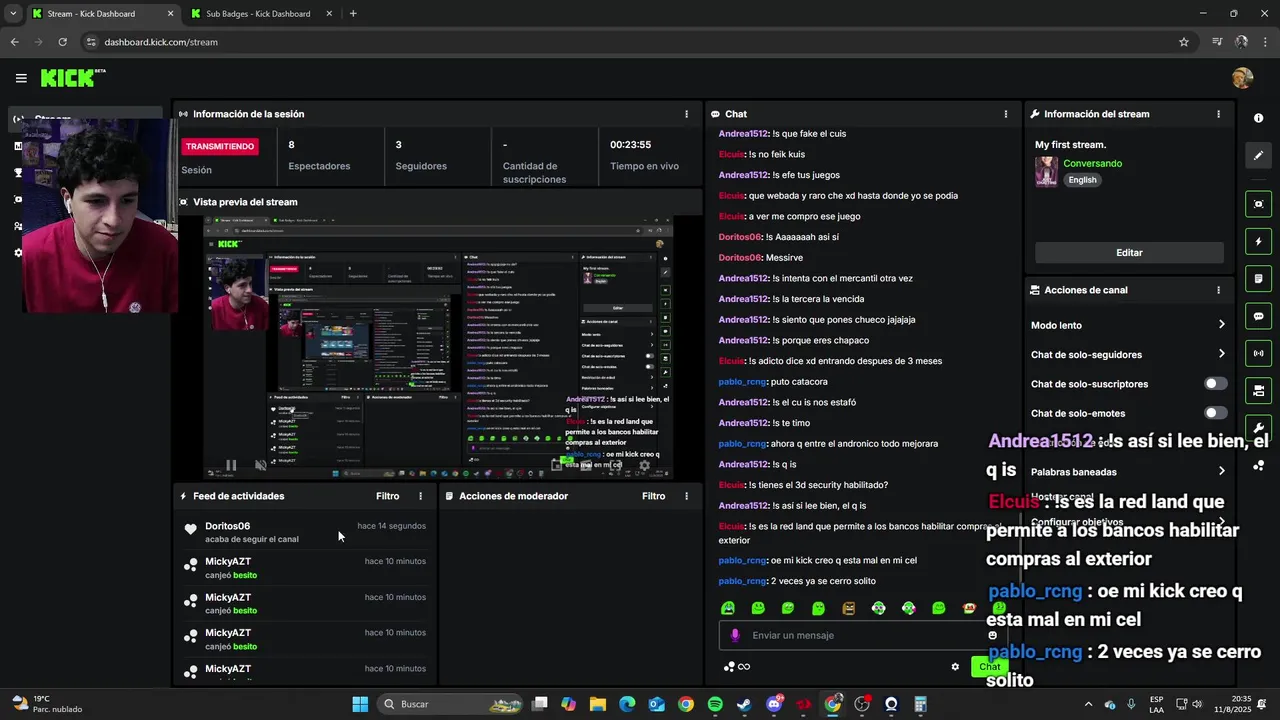The width and height of the screenshot is (1280, 720).
Task: Open Información de la sesión options menu
Action: [686, 114]
